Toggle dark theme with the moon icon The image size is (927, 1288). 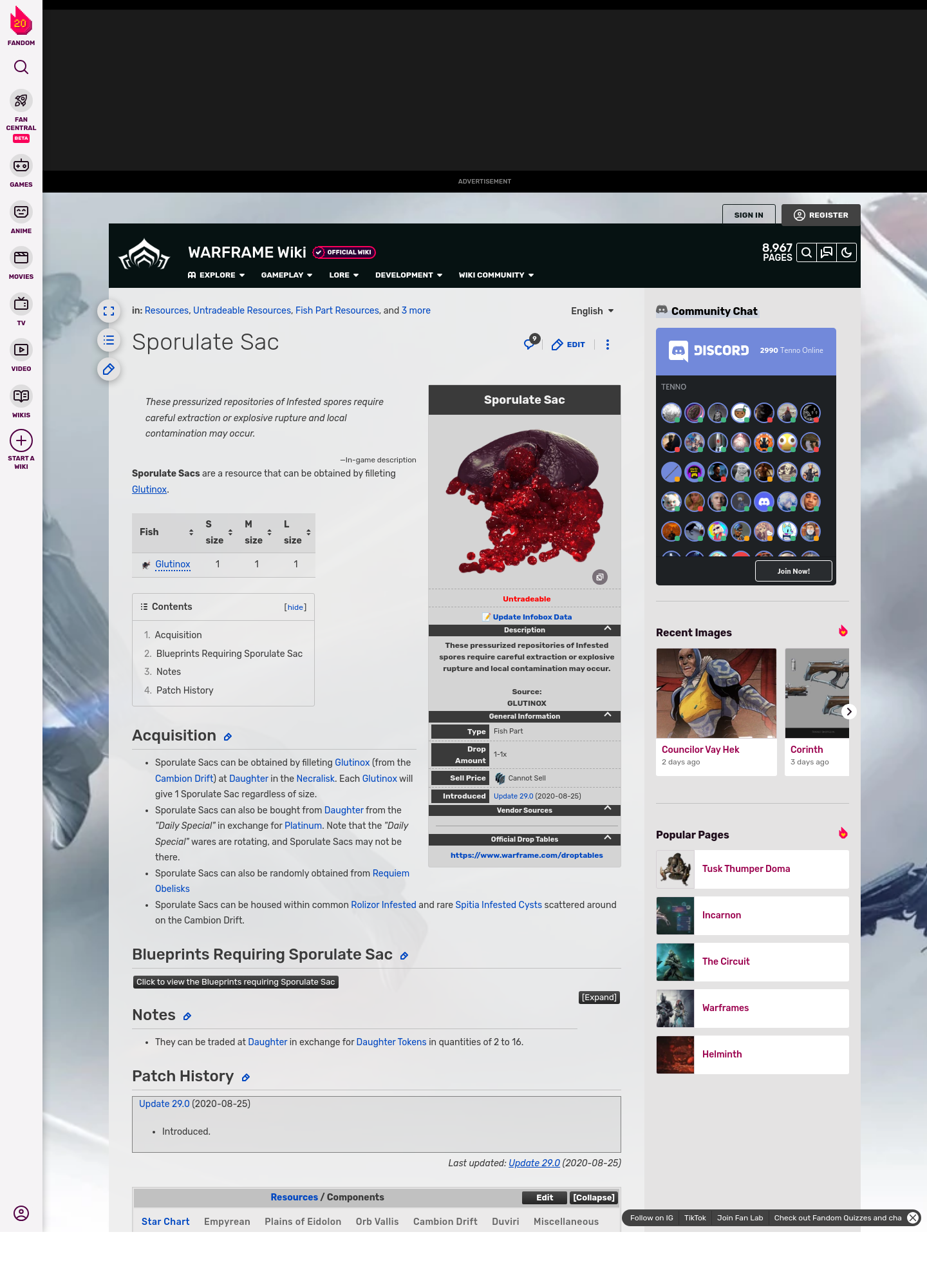[x=847, y=252]
